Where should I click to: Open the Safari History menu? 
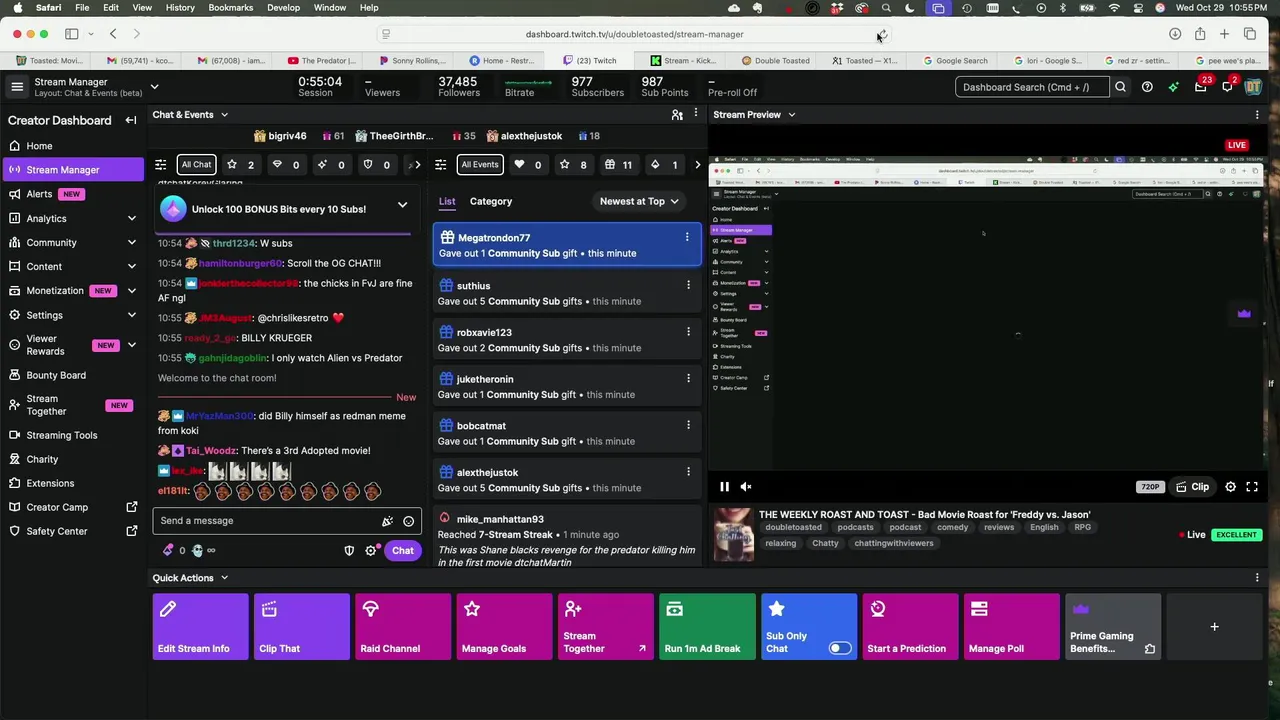[x=180, y=8]
